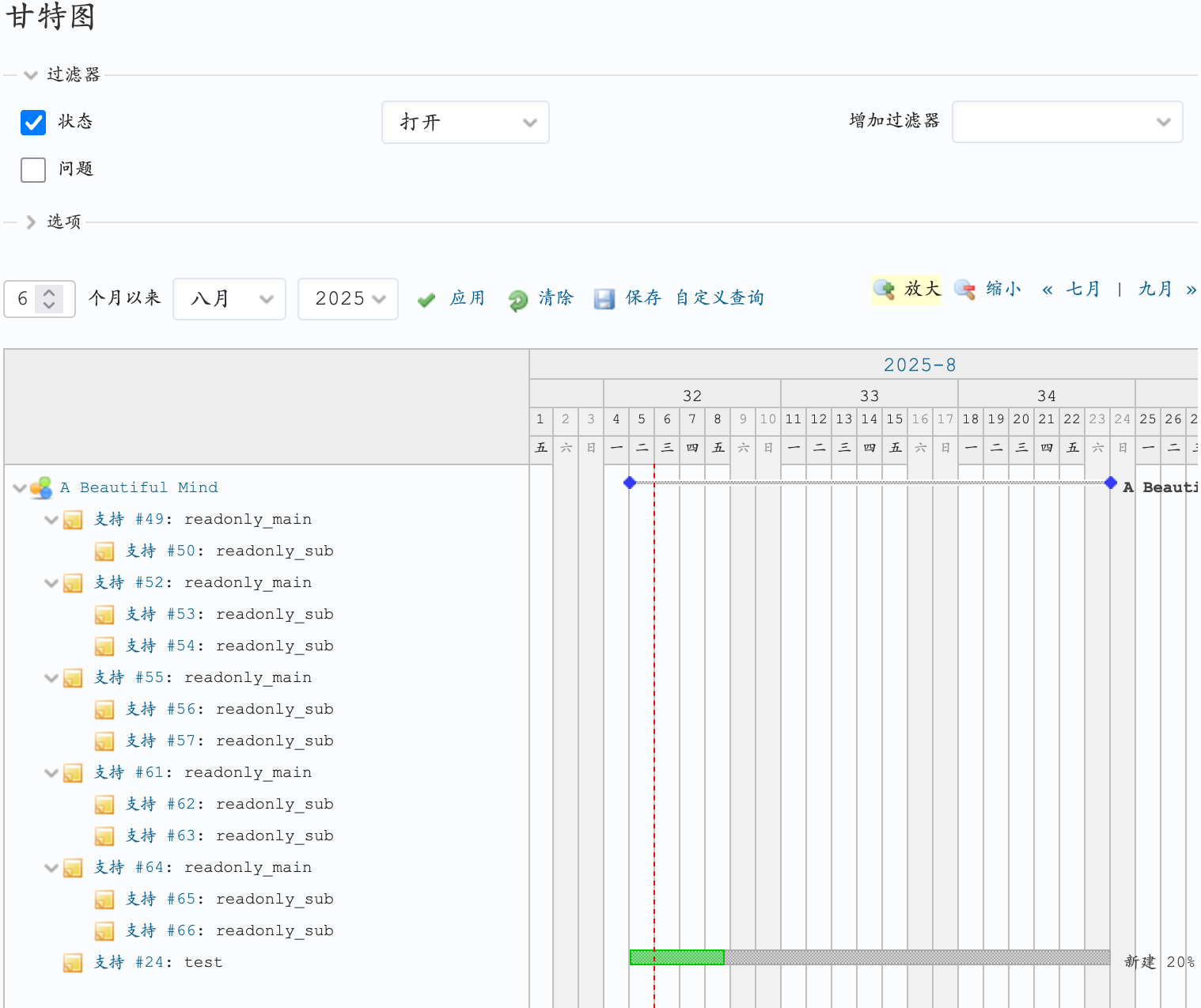Screen dimensions: 1201x1008
Task: Collapse the A Beautiful Mind project tree
Action: (x=20, y=488)
